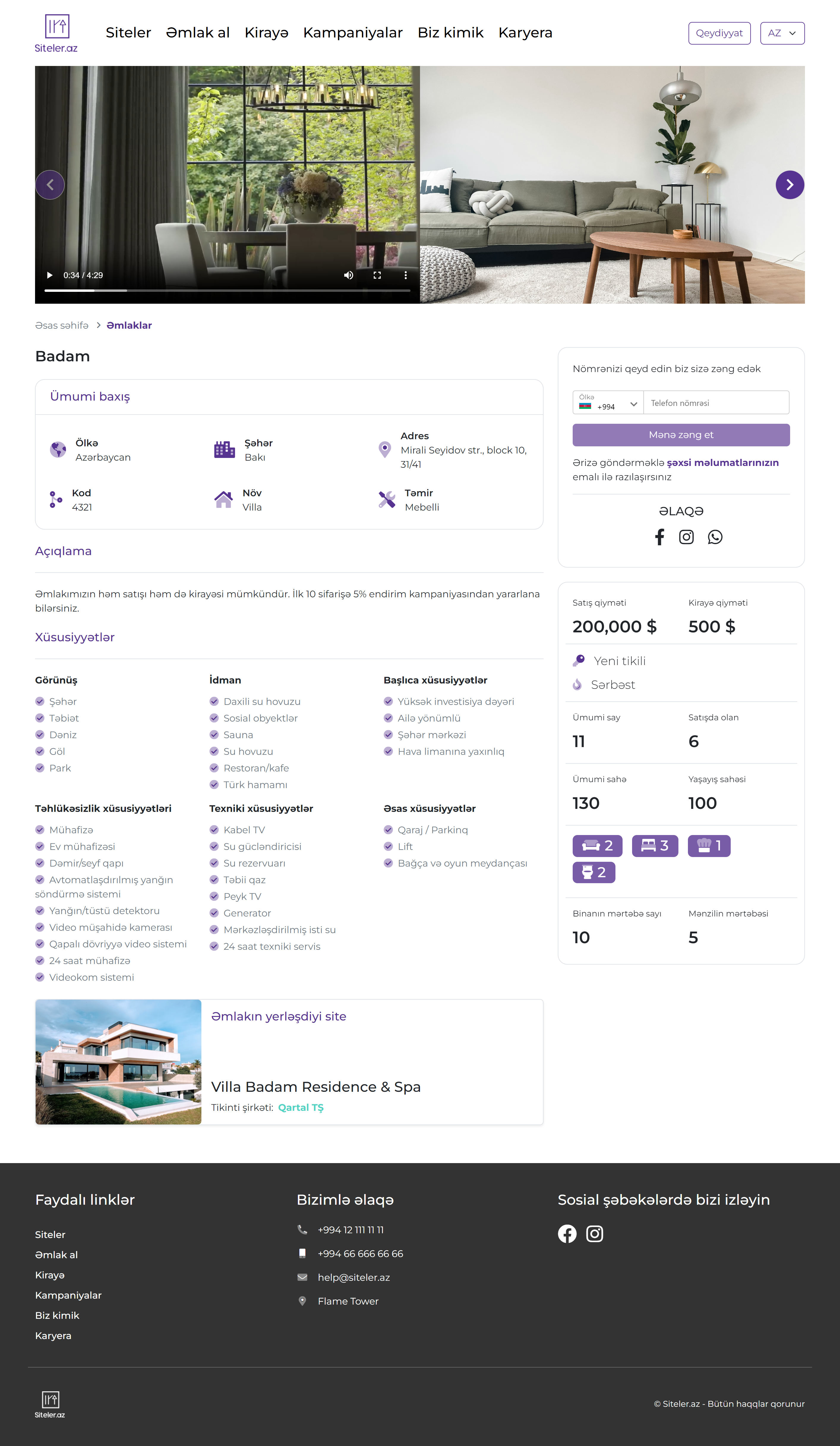Viewport: 840px width, 1446px height.
Task: Mute the video with the volume icon
Action: [348, 275]
